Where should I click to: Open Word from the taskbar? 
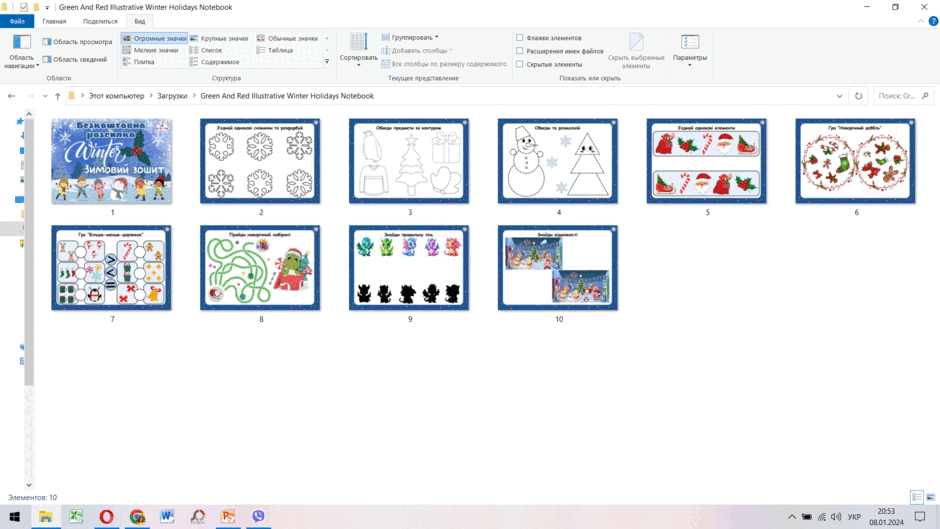pyautogui.click(x=167, y=516)
